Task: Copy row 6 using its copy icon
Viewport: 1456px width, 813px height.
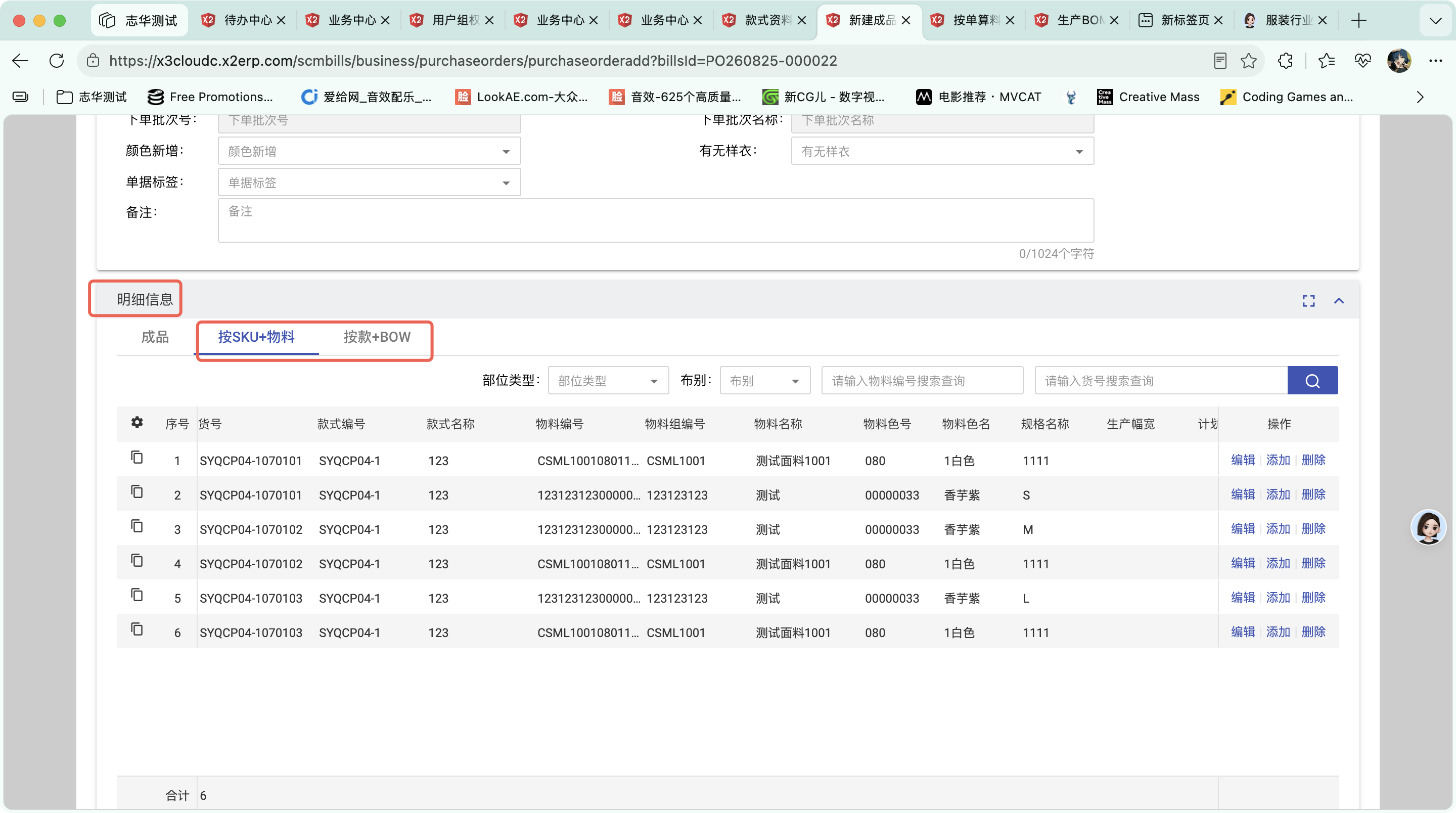Action: [137, 629]
